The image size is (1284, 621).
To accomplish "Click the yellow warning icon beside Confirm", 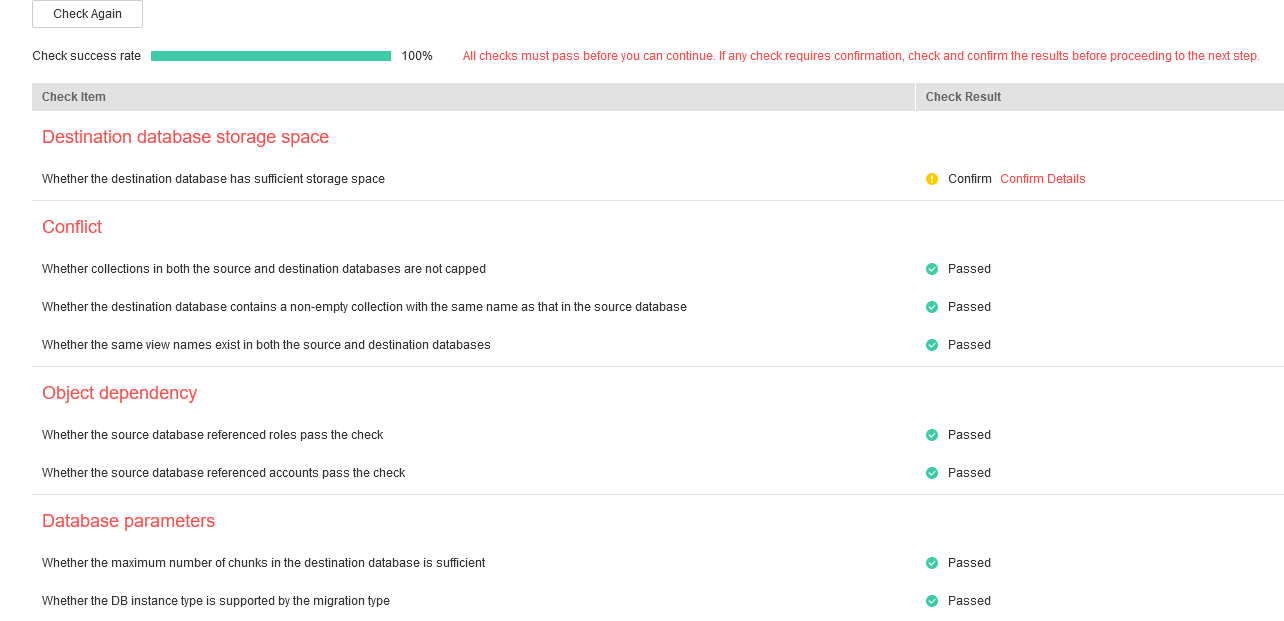I will 931,178.
